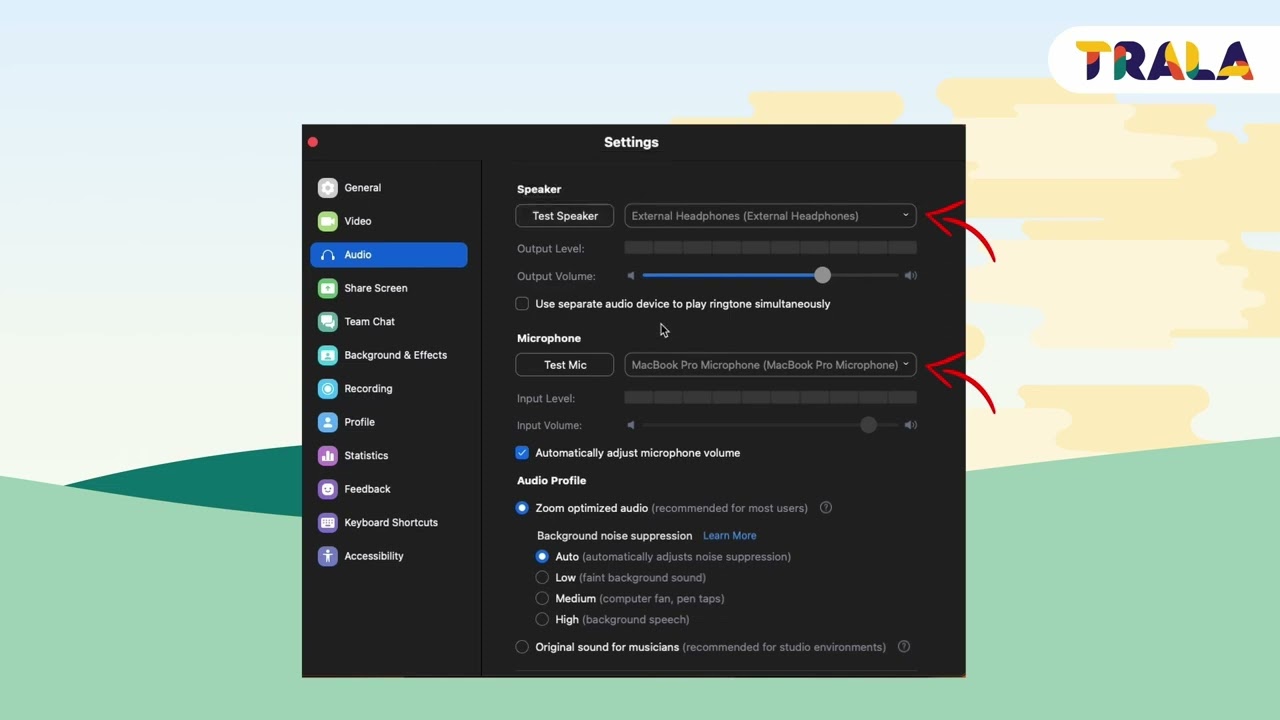The width and height of the screenshot is (1280, 720).
Task: Close the Settings window with red button
Action: click(313, 142)
